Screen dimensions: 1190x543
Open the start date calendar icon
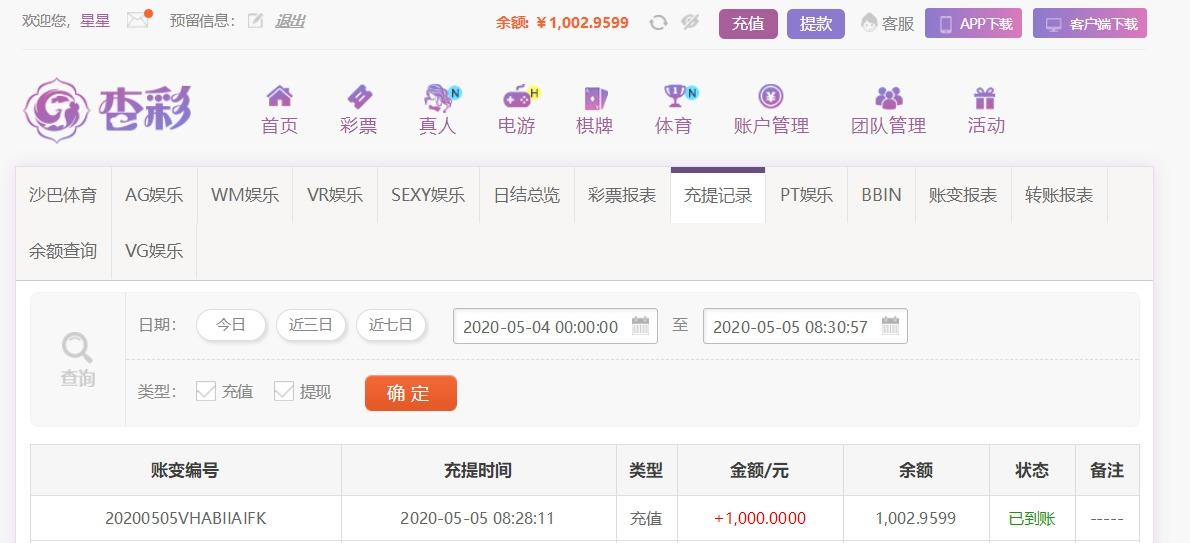(641, 326)
